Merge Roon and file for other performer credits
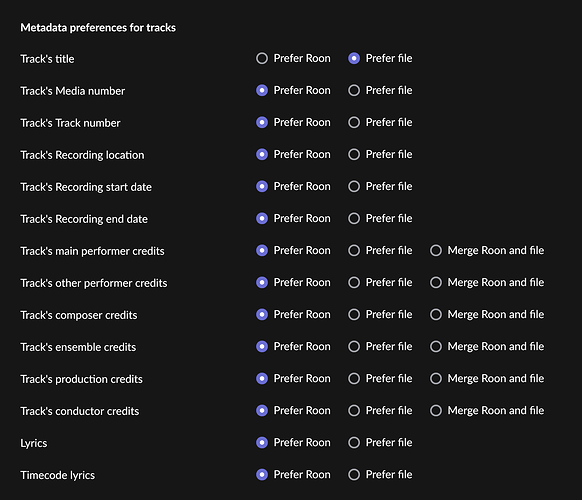 pos(436,282)
